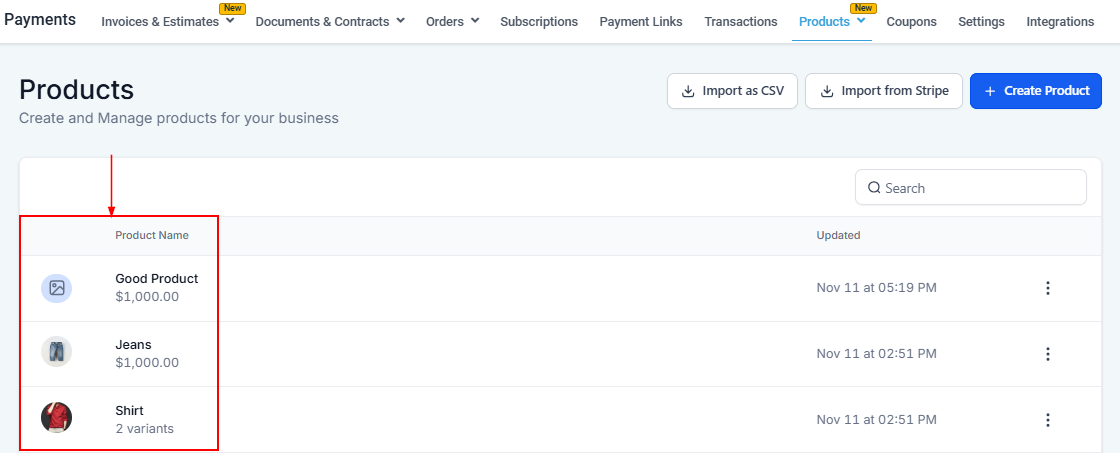The height and width of the screenshot is (453, 1120).
Task: Click the red Shirt product thumbnail
Action: tap(56, 417)
